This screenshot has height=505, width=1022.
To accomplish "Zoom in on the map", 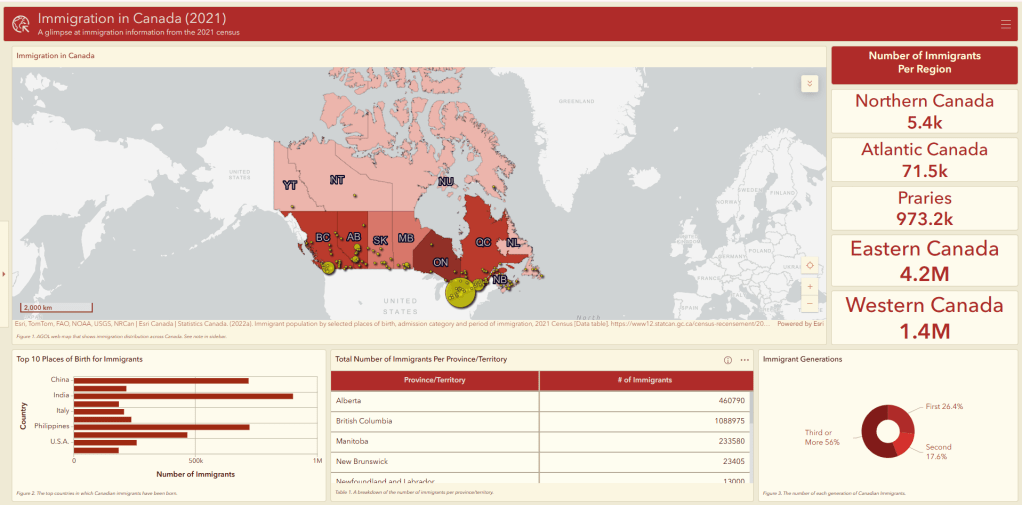I will tap(809, 287).
